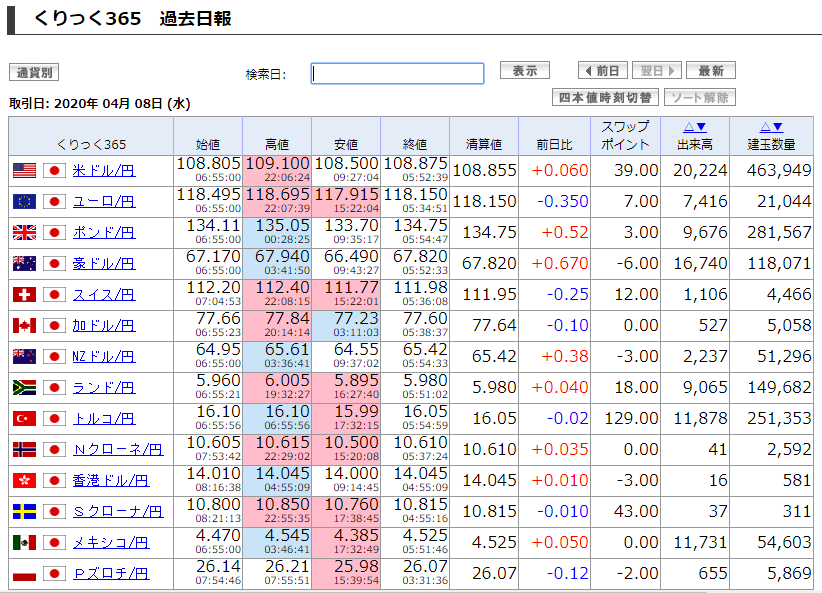The height and width of the screenshot is (593, 822).
Task: Focus the 検索日 date input field
Action: click(397, 73)
